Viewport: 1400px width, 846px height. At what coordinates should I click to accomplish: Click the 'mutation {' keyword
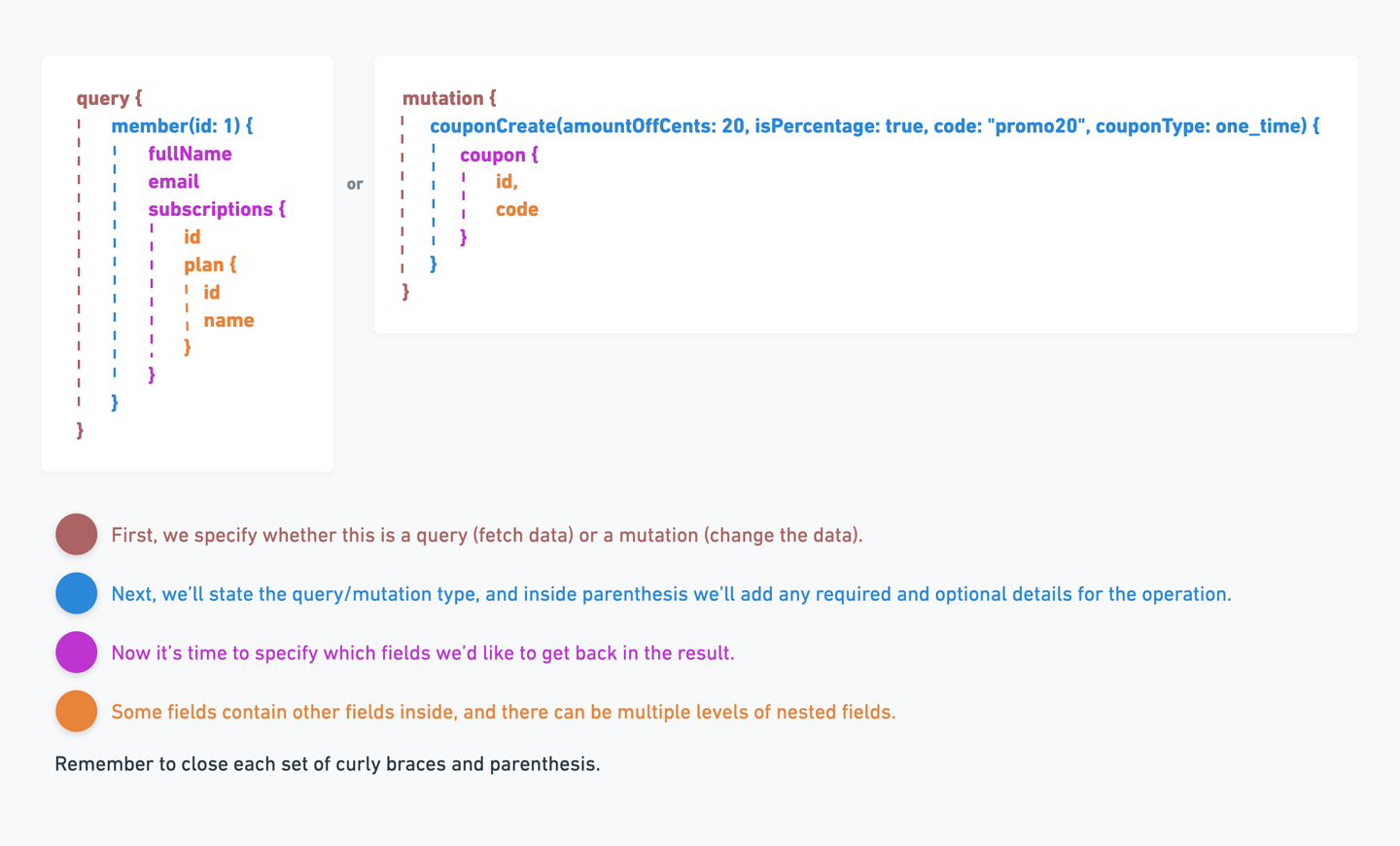tap(449, 98)
